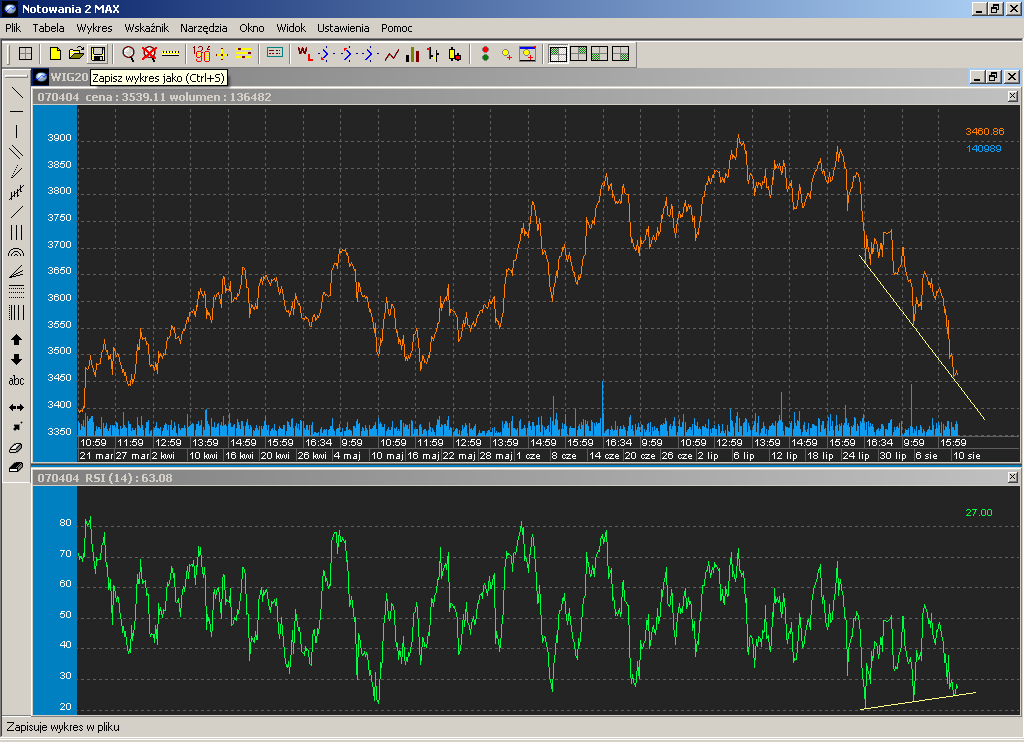The image size is (1024, 742).
Task: Select the magnifying glass zoom tool
Action: tap(128, 54)
